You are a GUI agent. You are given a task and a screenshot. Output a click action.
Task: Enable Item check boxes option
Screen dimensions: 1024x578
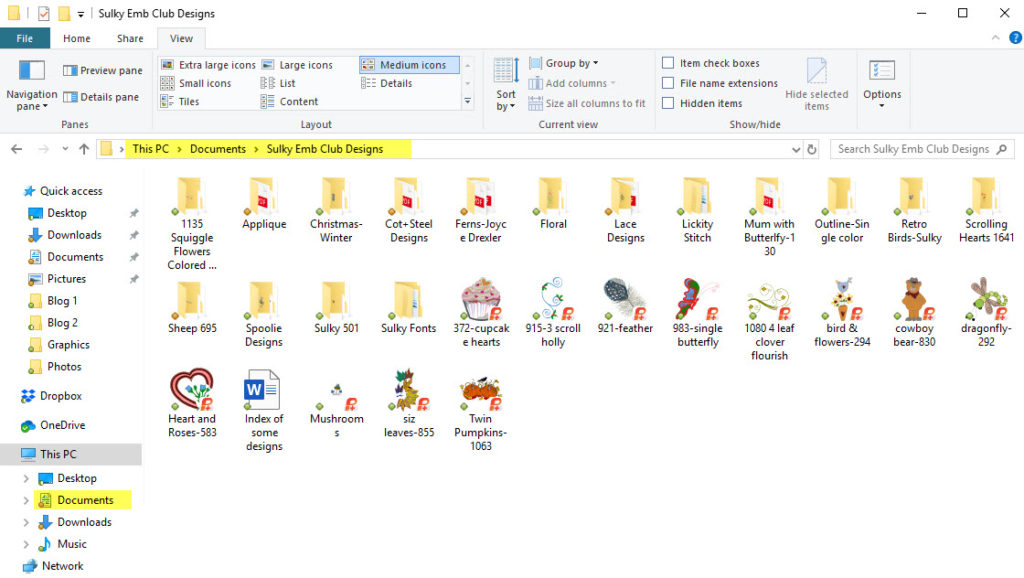[668, 63]
